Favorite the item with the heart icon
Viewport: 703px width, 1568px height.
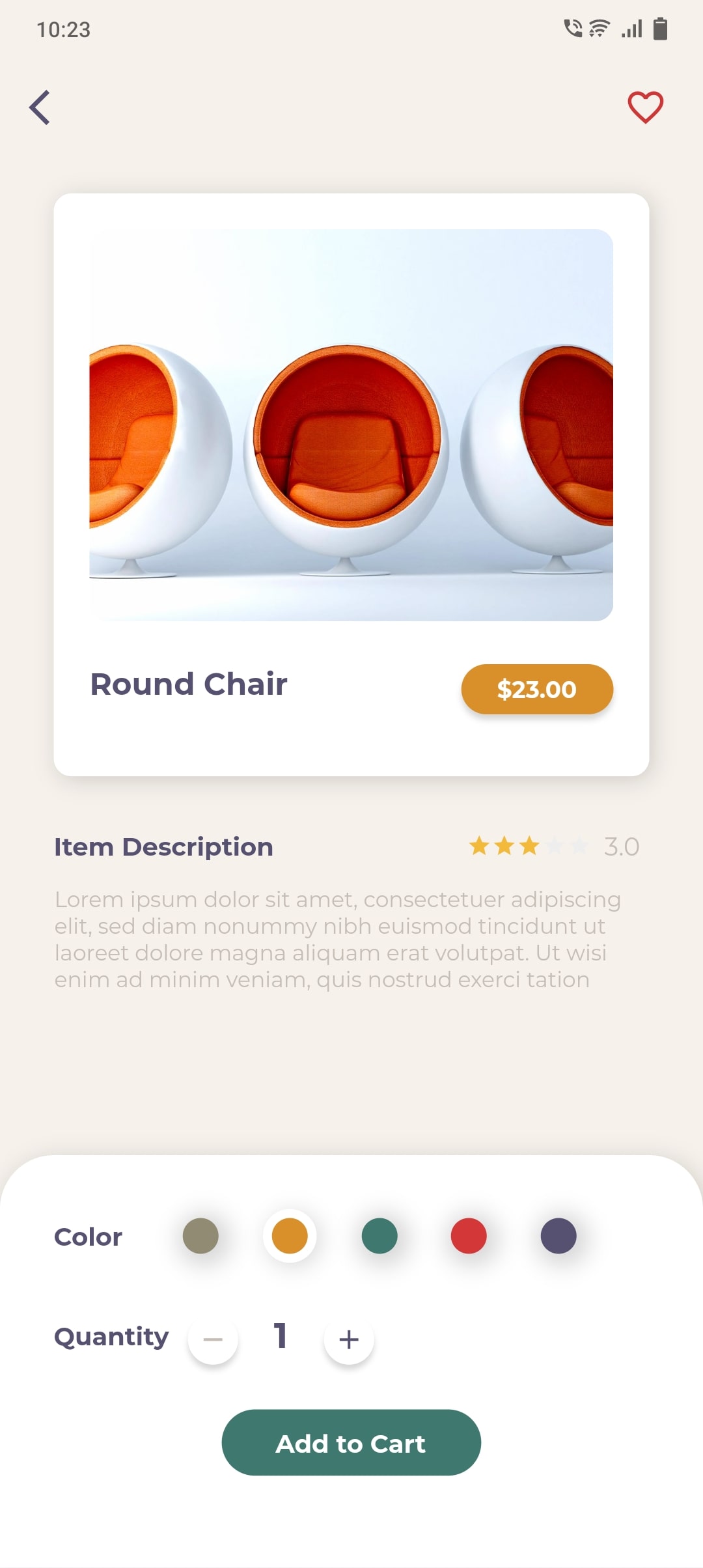click(645, 107)
